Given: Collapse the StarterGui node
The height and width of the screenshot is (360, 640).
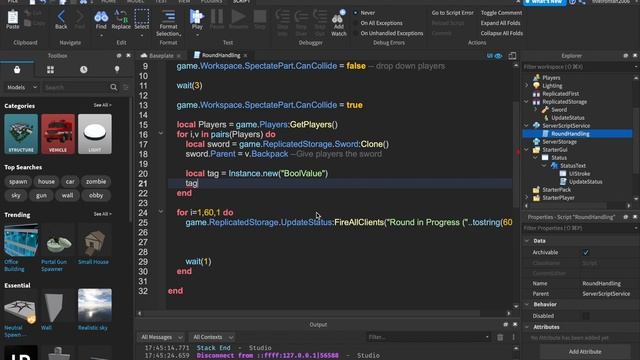Looking at the screenshot, I should tap(527, 150).
